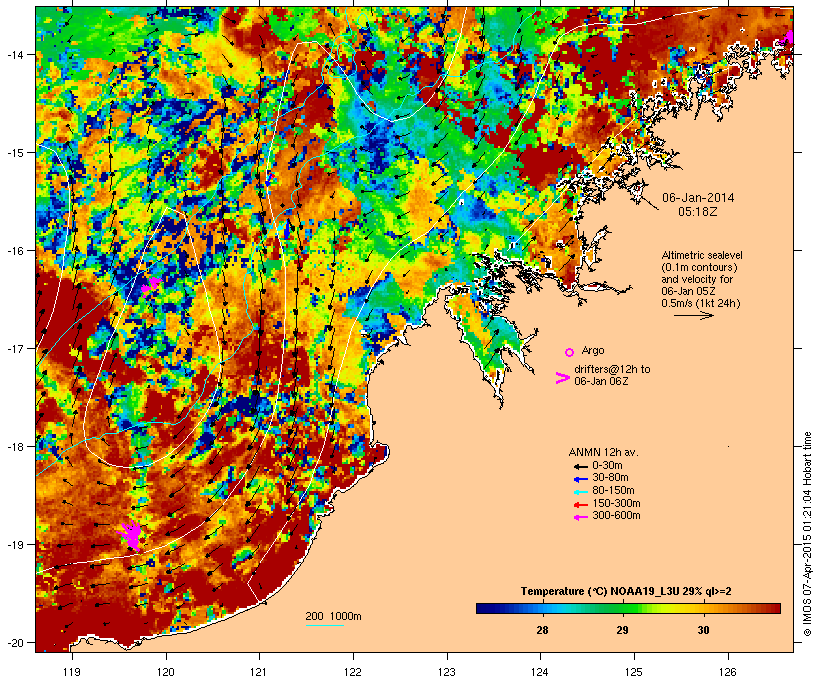820x680 pixels.
Task: Click the '150-300m' depth label
Action: pyautogui.click(x=617, y=503)
